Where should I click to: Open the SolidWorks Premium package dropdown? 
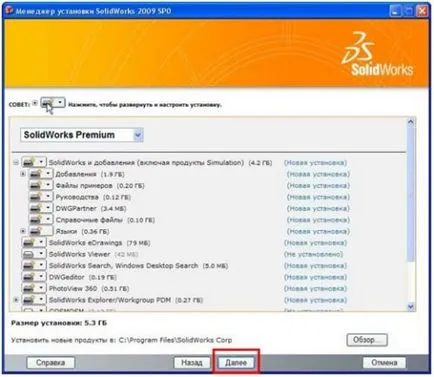coord(138,135)
